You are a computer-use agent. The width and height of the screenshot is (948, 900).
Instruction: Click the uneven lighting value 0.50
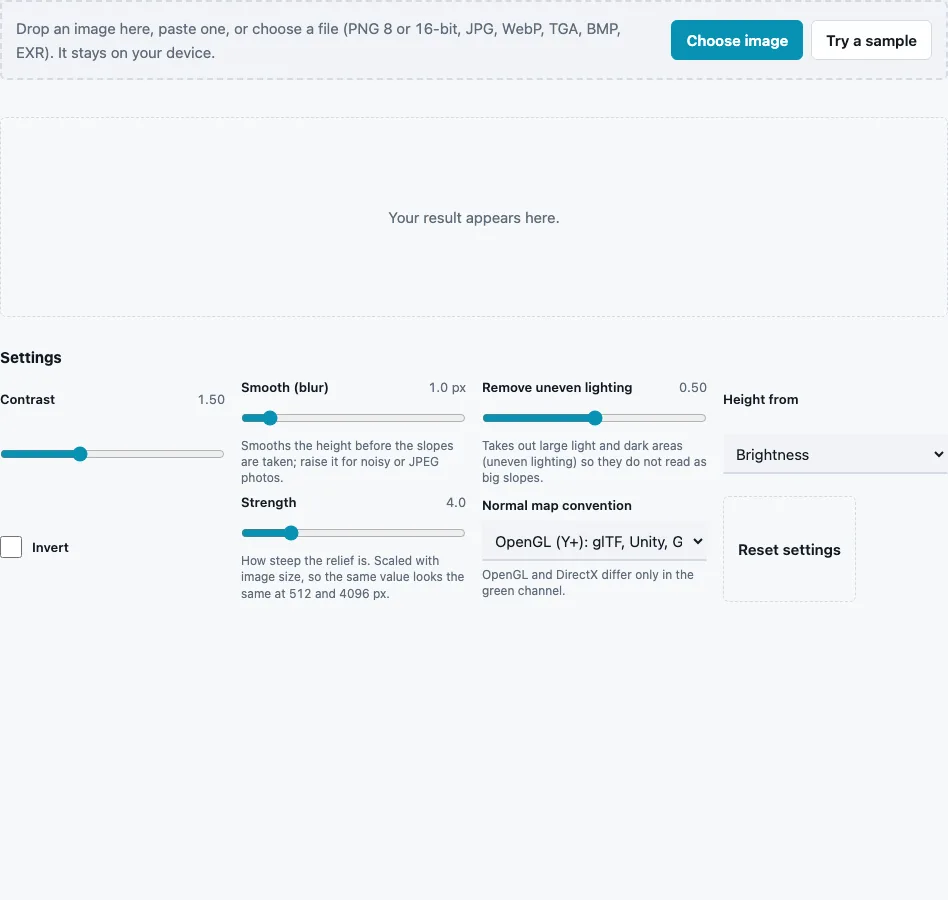[693, 387]
